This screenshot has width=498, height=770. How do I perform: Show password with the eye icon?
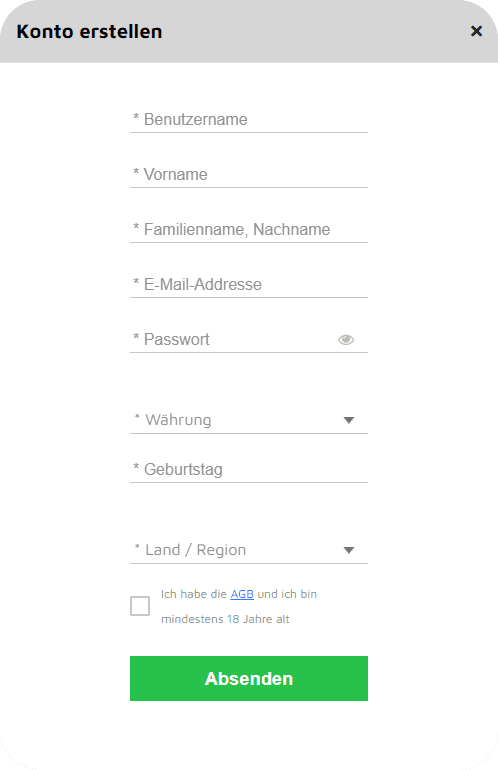point(346,340)
